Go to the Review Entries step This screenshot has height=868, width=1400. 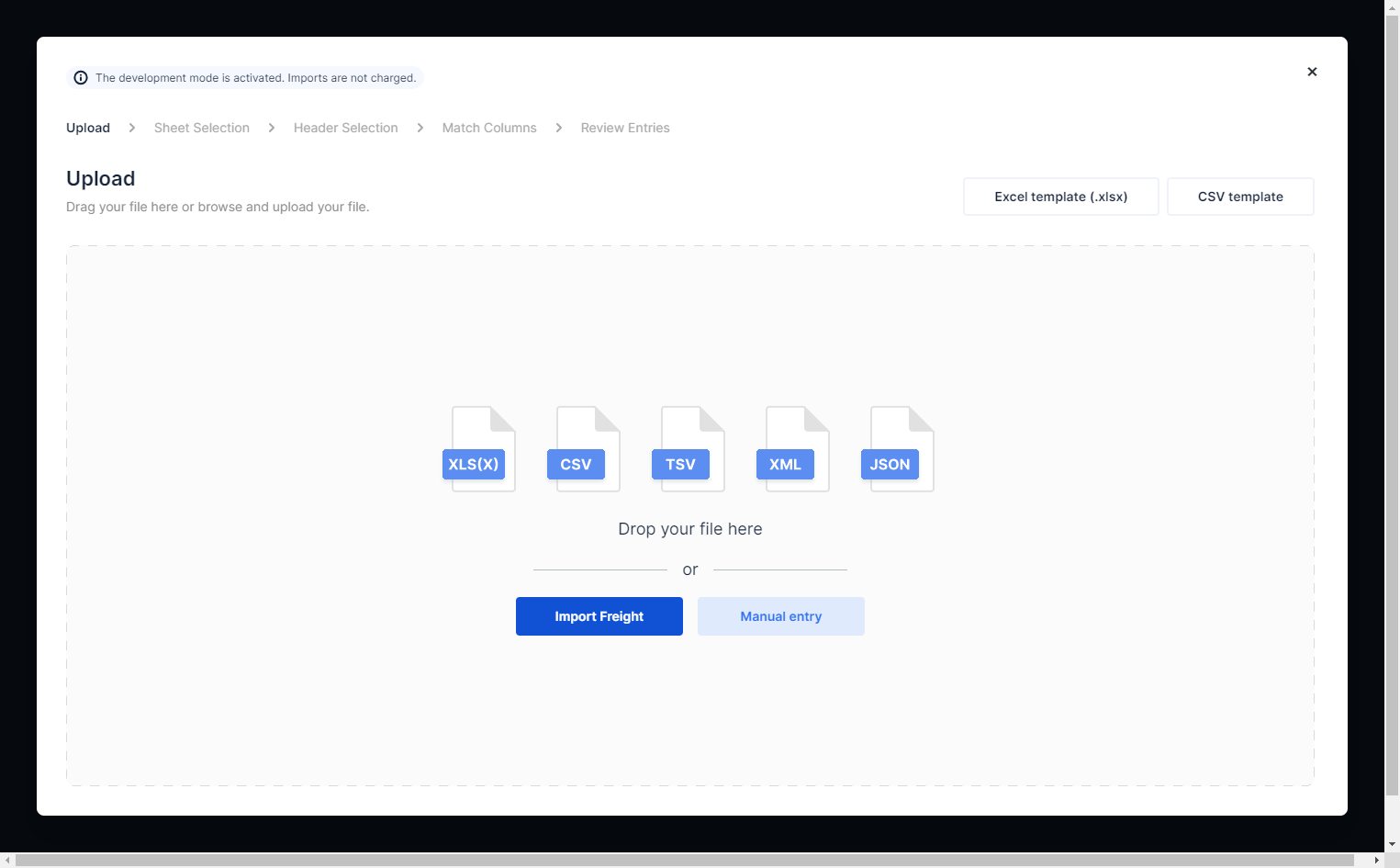tap(625, 128)
